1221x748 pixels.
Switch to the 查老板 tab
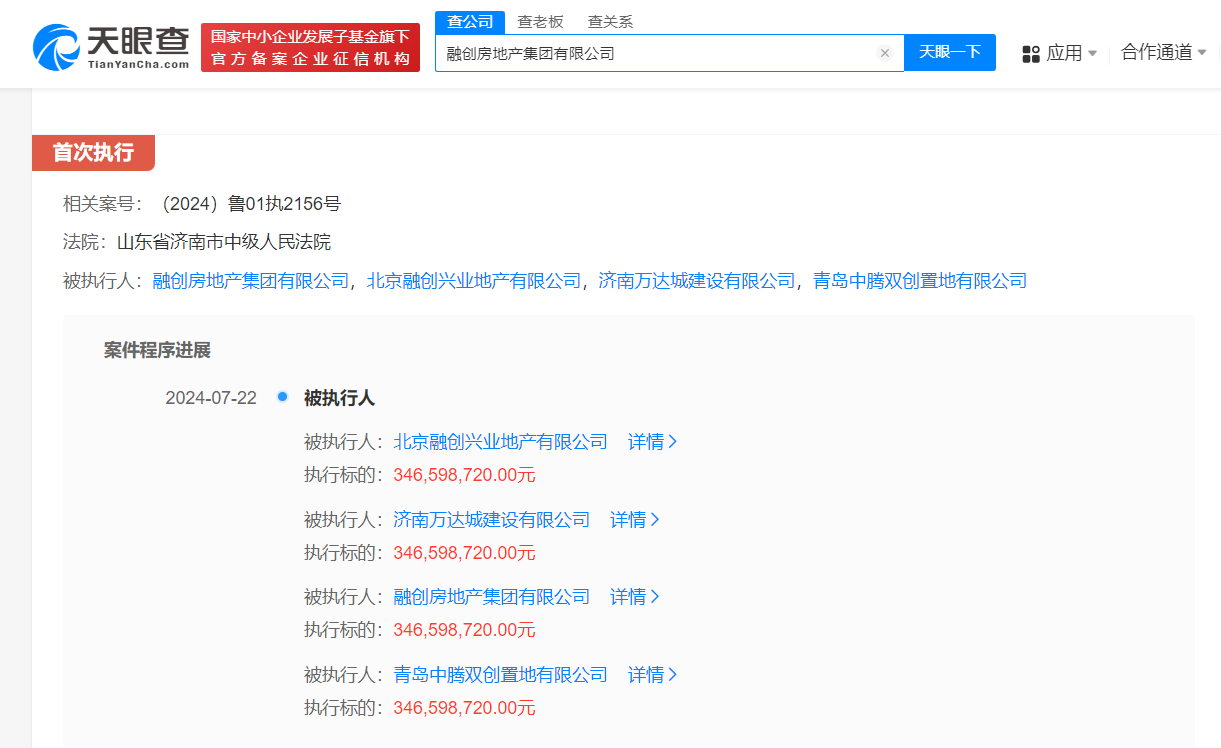541,21
